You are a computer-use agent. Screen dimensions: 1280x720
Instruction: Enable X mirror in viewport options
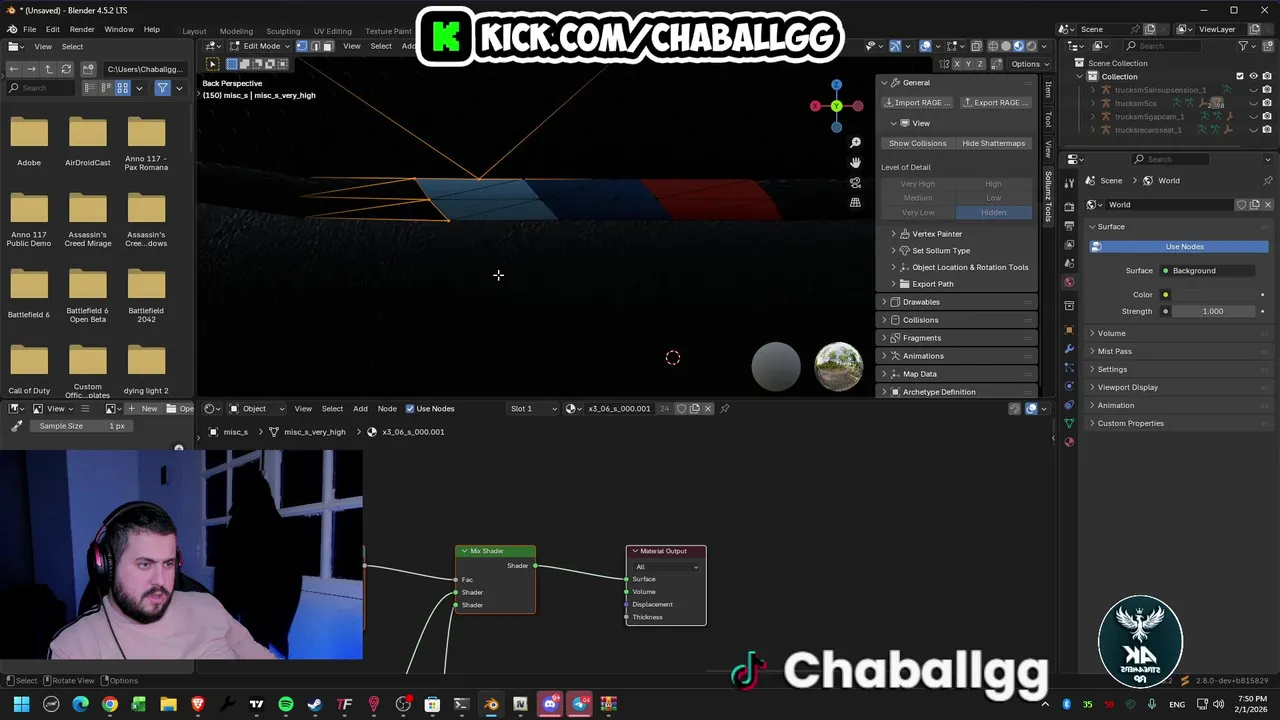coord(957,64)
